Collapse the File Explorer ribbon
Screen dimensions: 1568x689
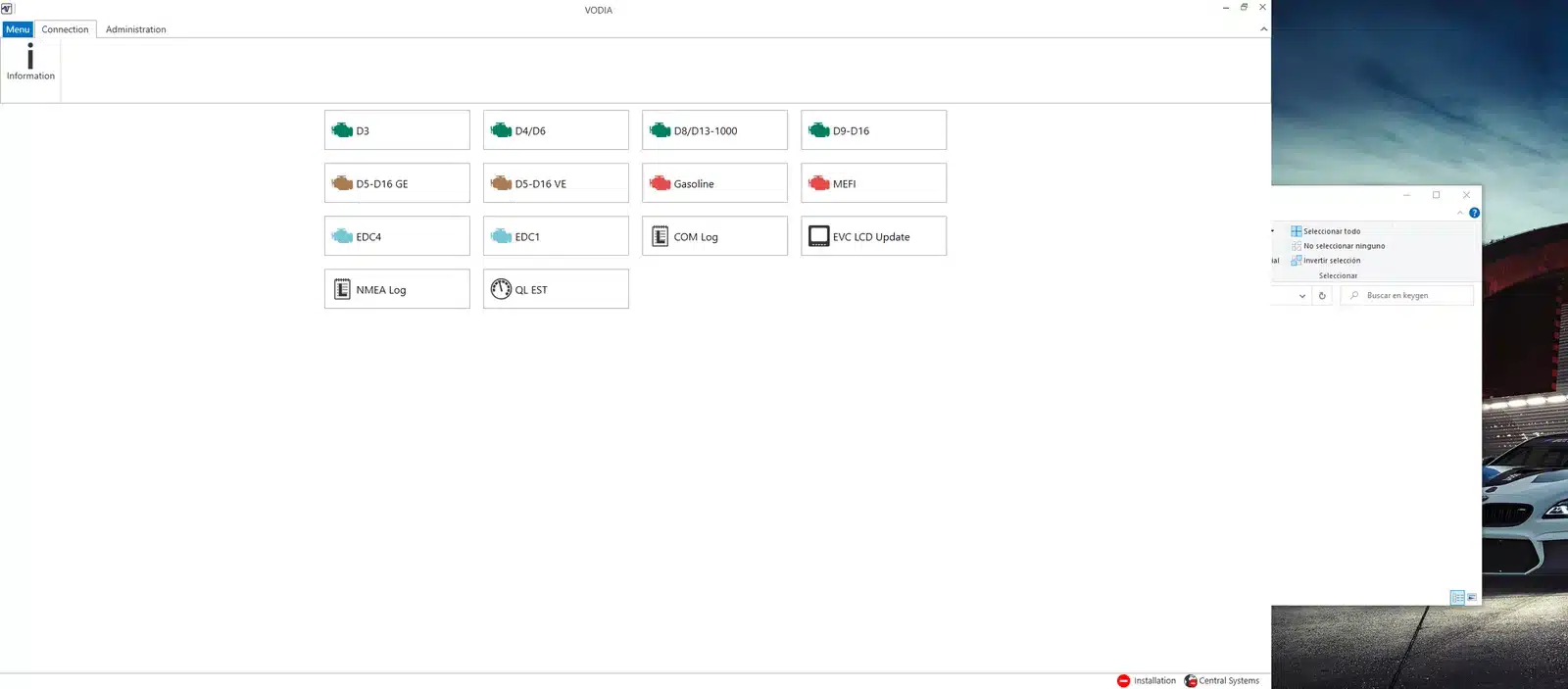[1460, 213]
